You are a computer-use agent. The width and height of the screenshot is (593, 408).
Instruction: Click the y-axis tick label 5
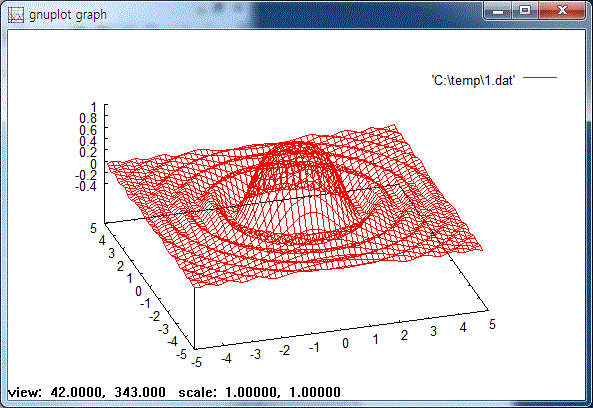tap(93, 228)
